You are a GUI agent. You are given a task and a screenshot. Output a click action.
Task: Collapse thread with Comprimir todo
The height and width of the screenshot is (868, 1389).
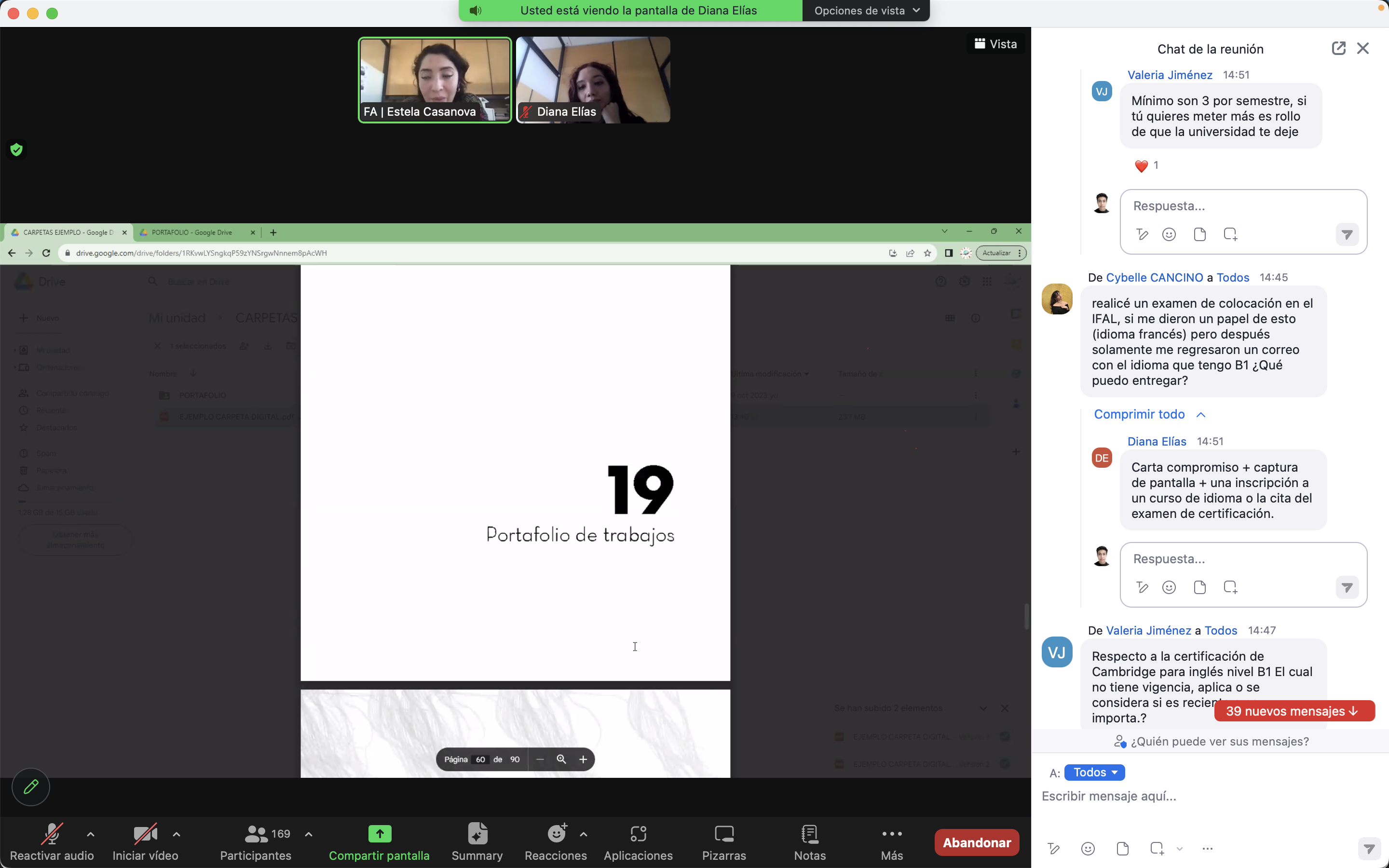point(1148,414)
